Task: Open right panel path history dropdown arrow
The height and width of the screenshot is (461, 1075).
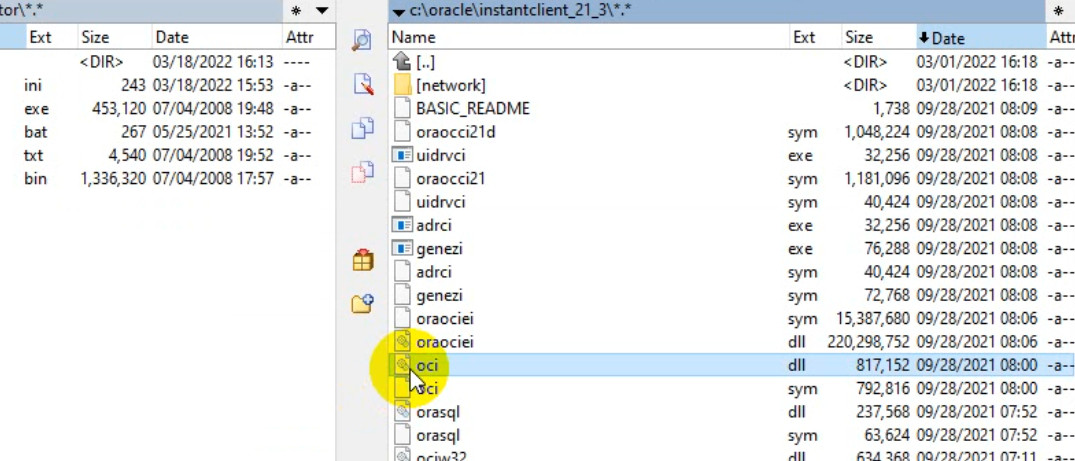Action: pyautogui.click(x=398, y=11)
